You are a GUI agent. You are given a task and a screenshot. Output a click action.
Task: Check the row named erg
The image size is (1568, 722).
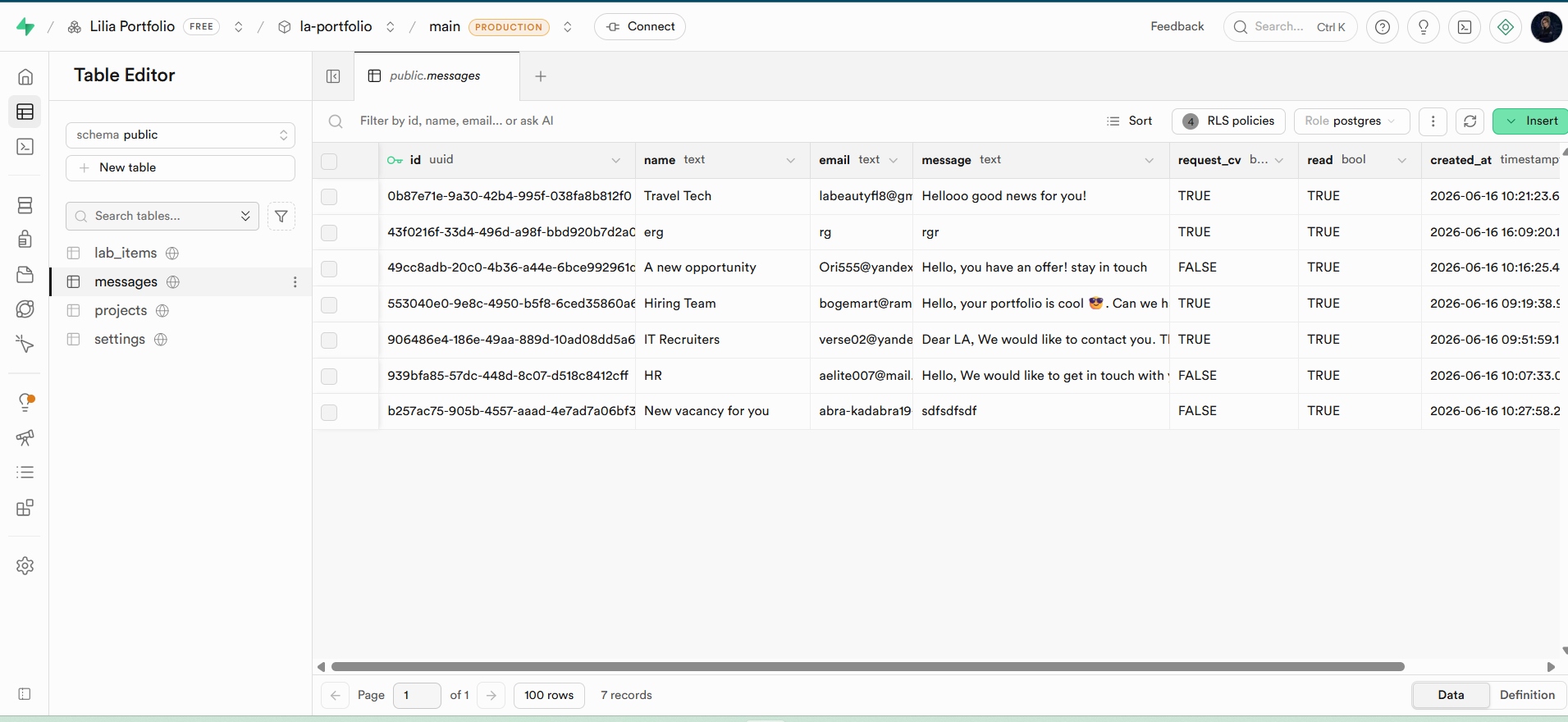pos(329,233)
